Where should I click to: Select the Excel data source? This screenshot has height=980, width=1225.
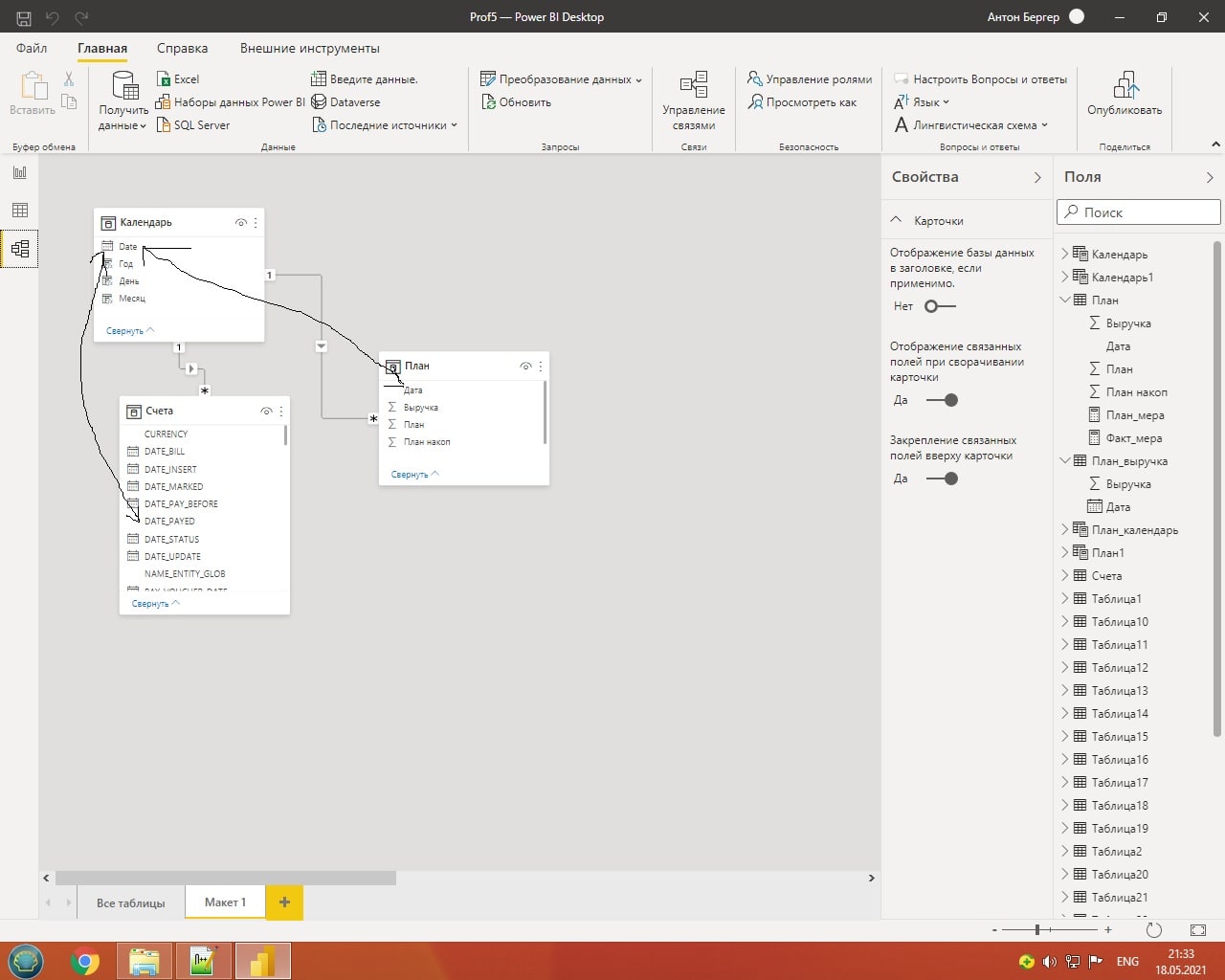(x=178, y=79)
